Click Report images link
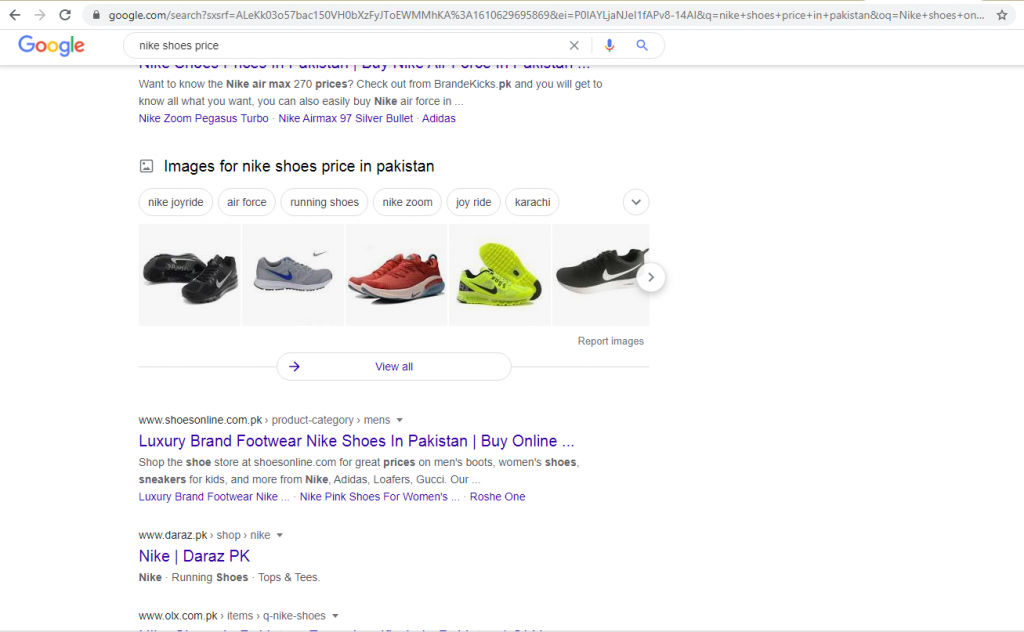This screenshot has height=632, width=1024. 611,341
